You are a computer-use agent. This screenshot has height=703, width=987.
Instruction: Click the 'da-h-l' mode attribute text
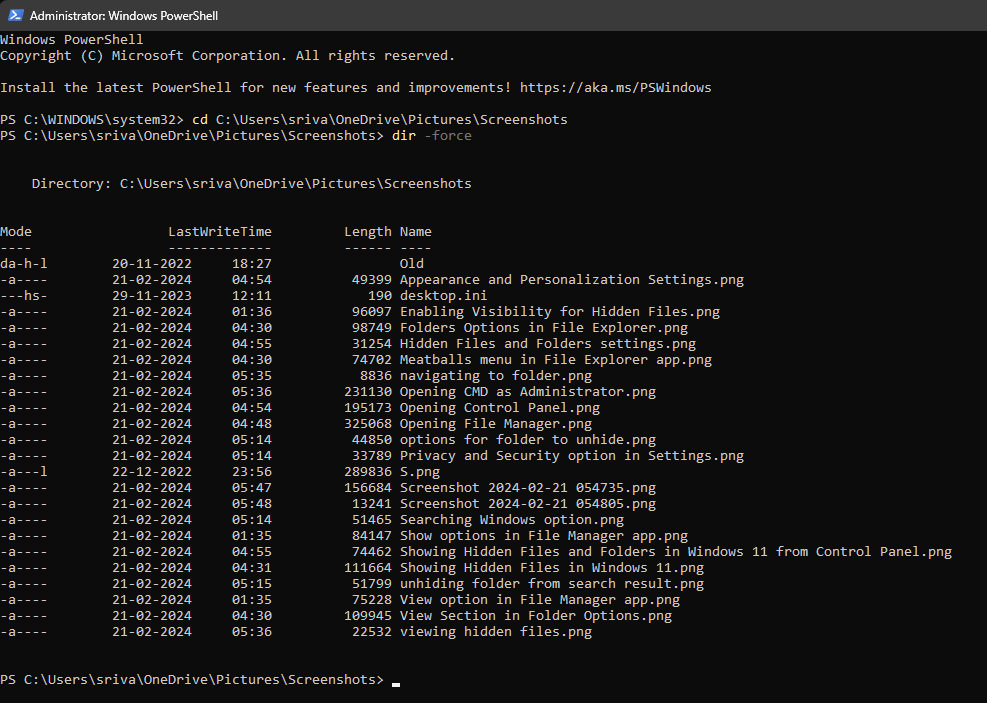click(x=24, y=264)
